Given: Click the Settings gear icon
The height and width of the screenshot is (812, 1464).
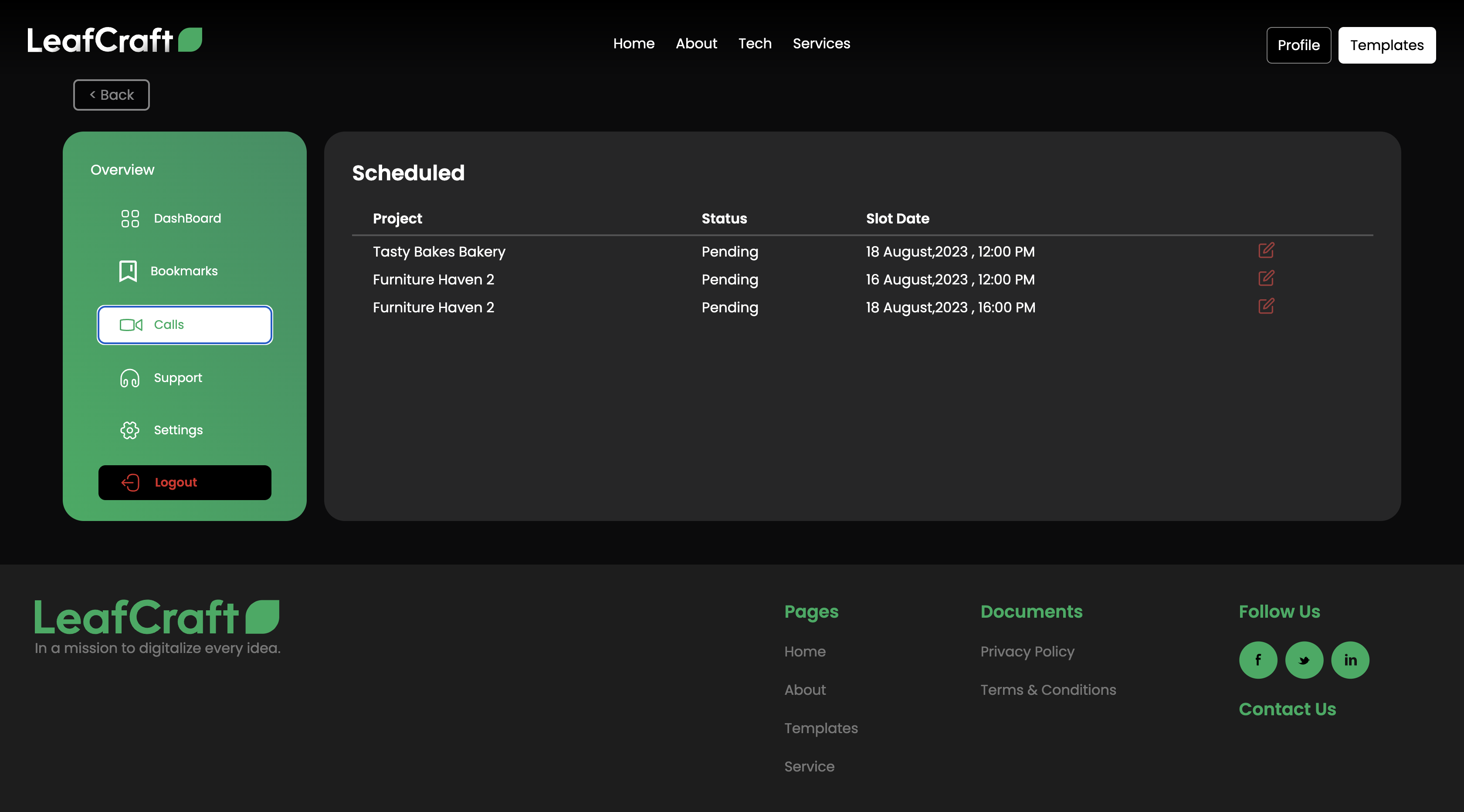Looking at the screenshot, I should tap(129, 430).
